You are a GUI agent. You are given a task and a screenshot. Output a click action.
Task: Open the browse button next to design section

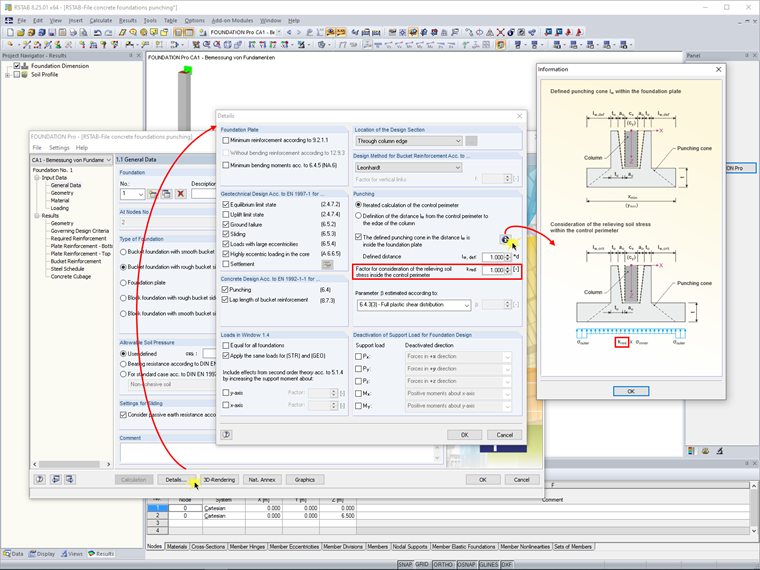tap(471, 141)
